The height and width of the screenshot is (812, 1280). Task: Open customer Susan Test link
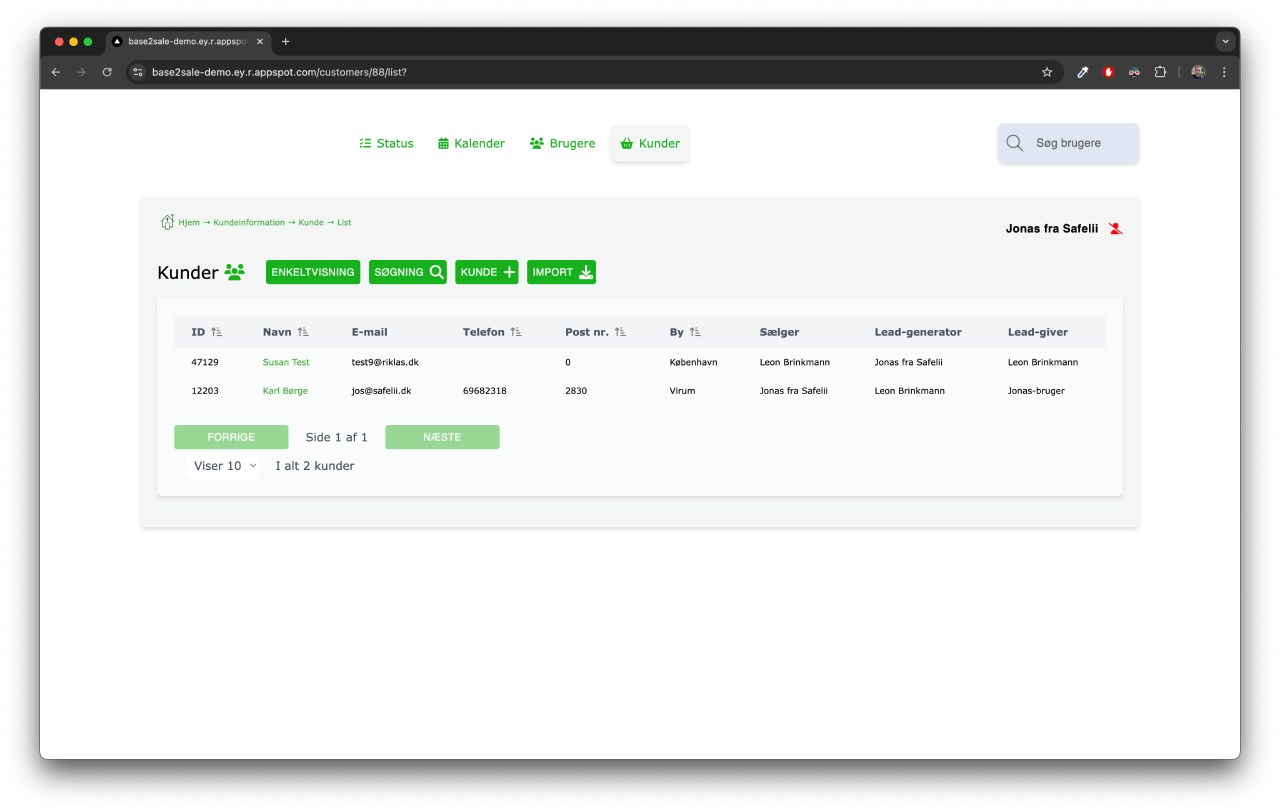coord(286,362)
